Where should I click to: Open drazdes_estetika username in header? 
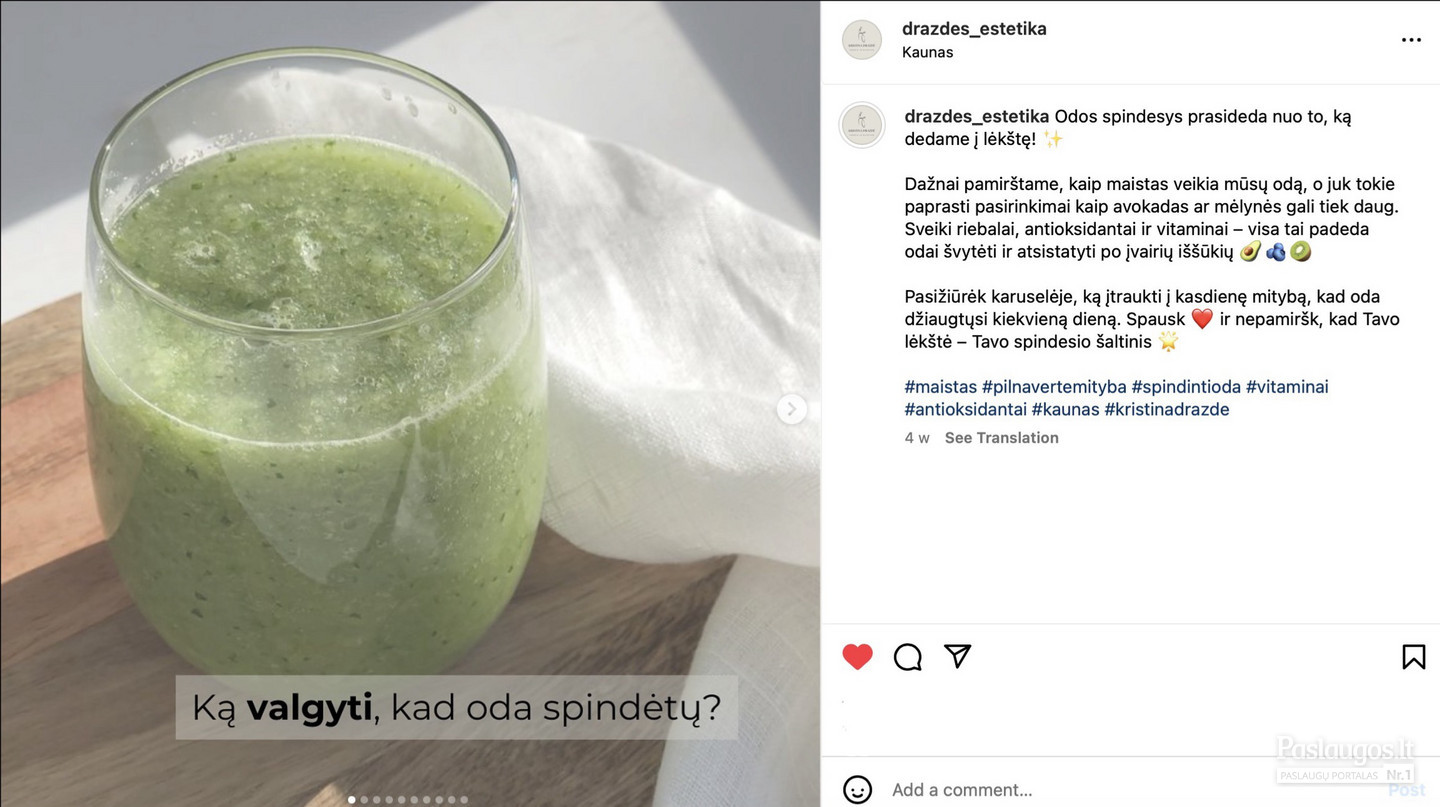click(x=974, y=29)
